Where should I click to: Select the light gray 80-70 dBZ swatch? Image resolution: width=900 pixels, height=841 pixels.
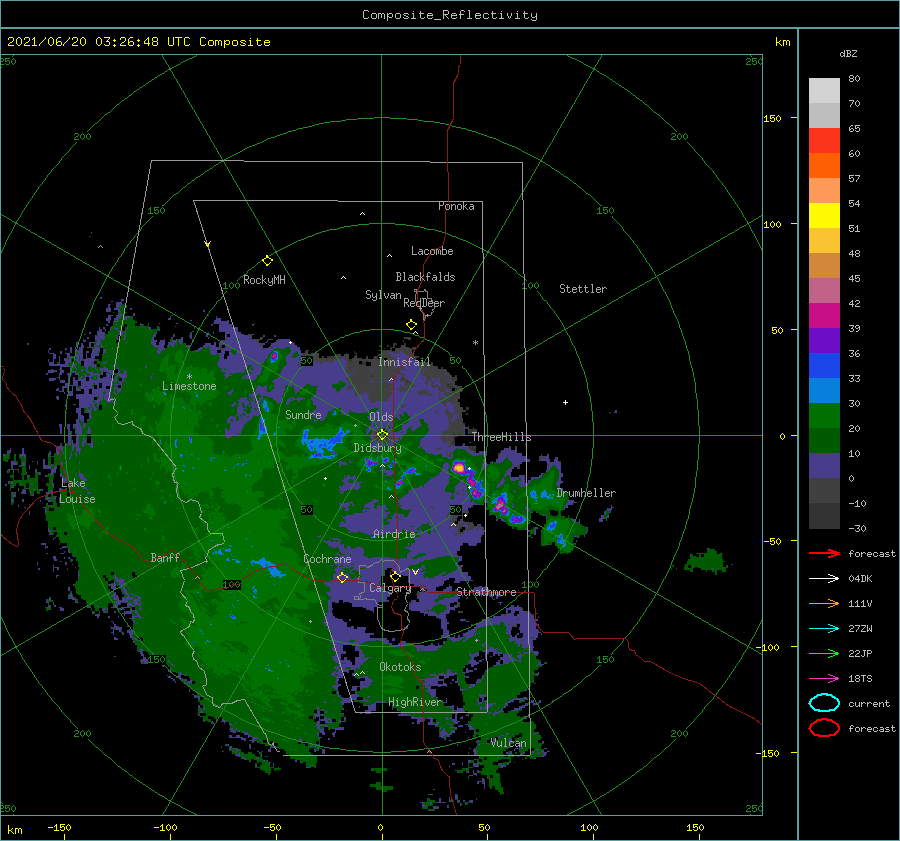click(x=824, y=91)
